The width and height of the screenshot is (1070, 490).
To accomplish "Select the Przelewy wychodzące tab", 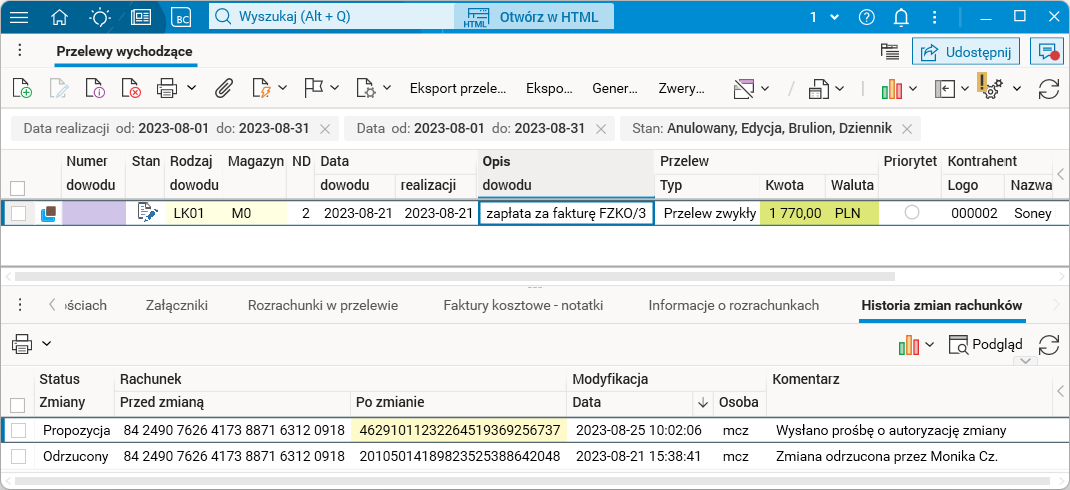I will 124,51.
